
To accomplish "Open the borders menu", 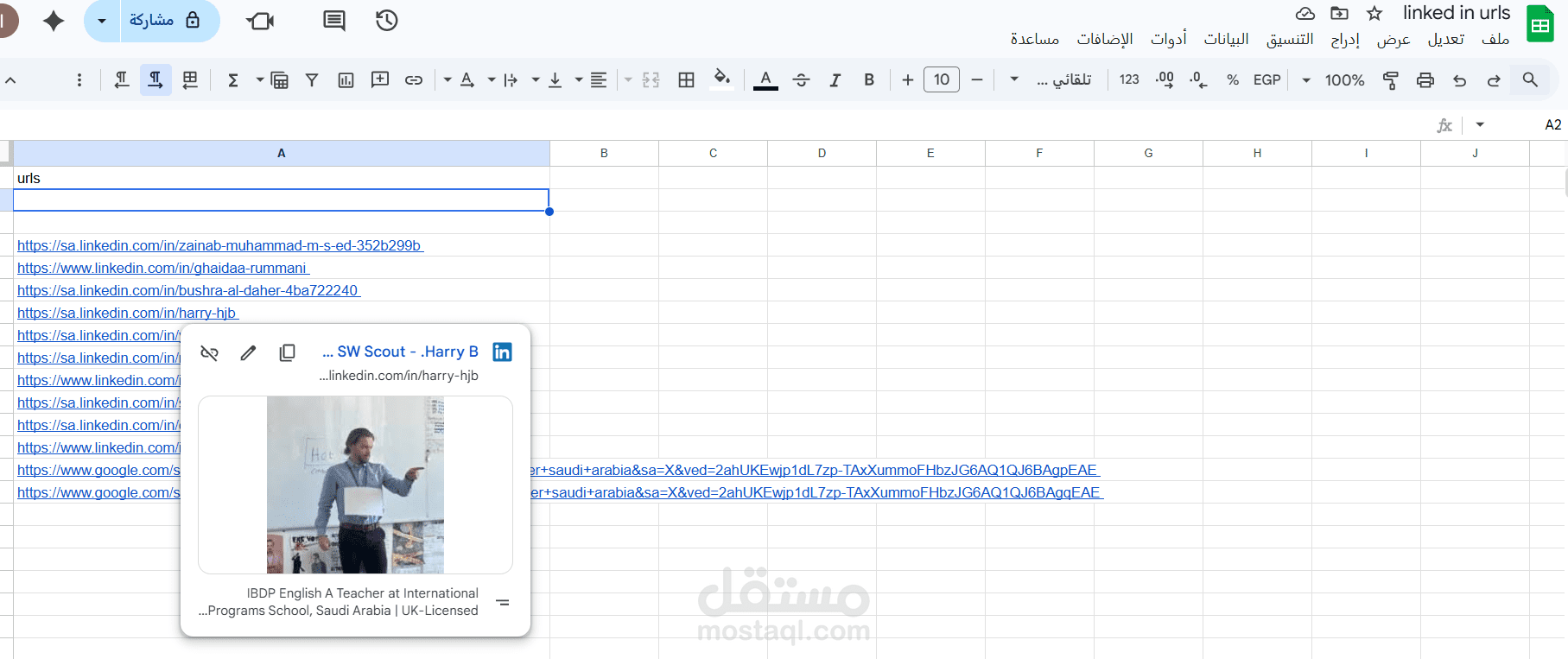I will [x=686, y=80].
